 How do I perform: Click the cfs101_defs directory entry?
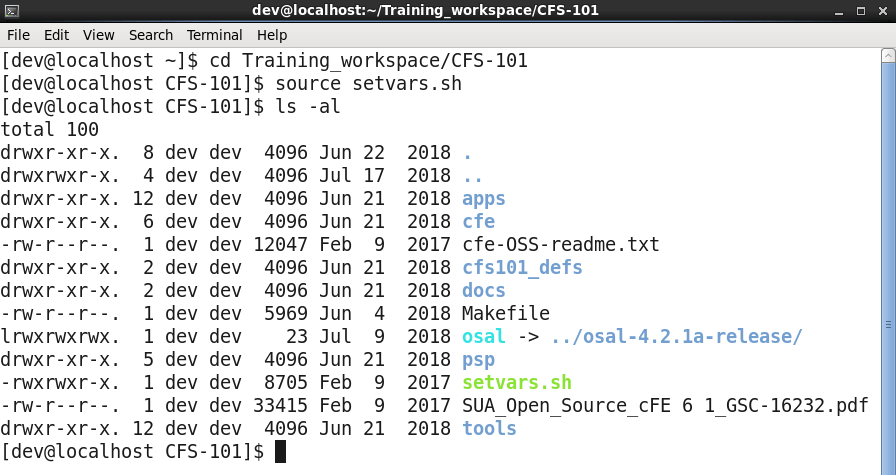point(522,268)
